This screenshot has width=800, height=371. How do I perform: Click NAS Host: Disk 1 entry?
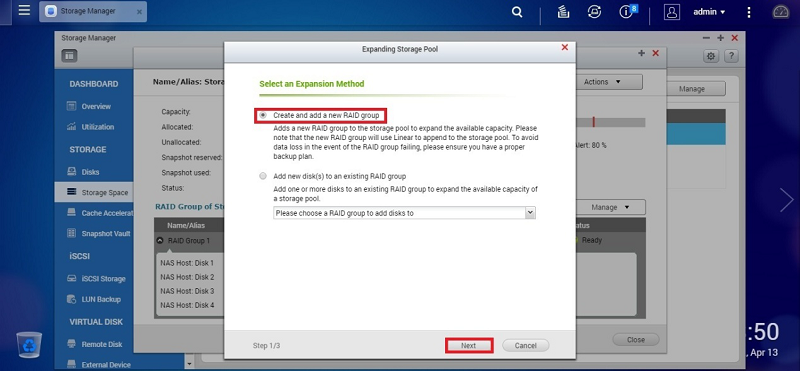(x=187, y=263)
